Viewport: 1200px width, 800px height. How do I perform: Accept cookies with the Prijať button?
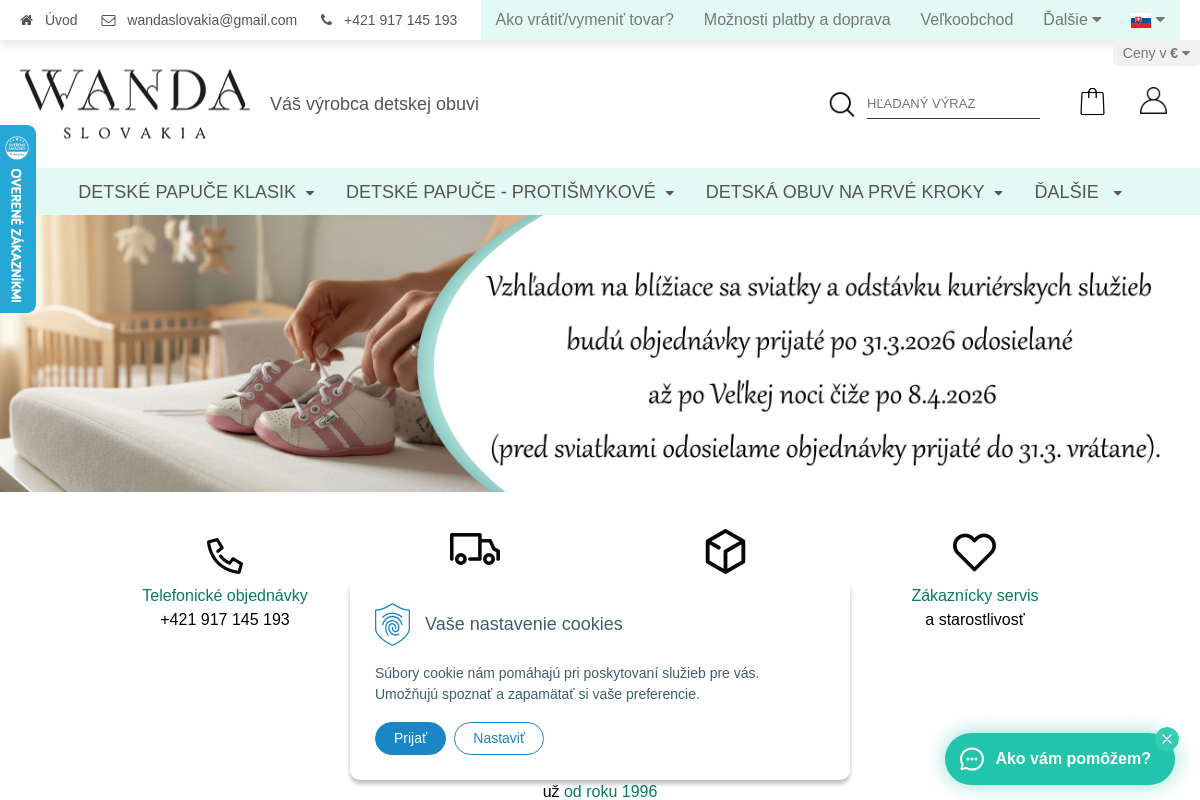point(410,738)
